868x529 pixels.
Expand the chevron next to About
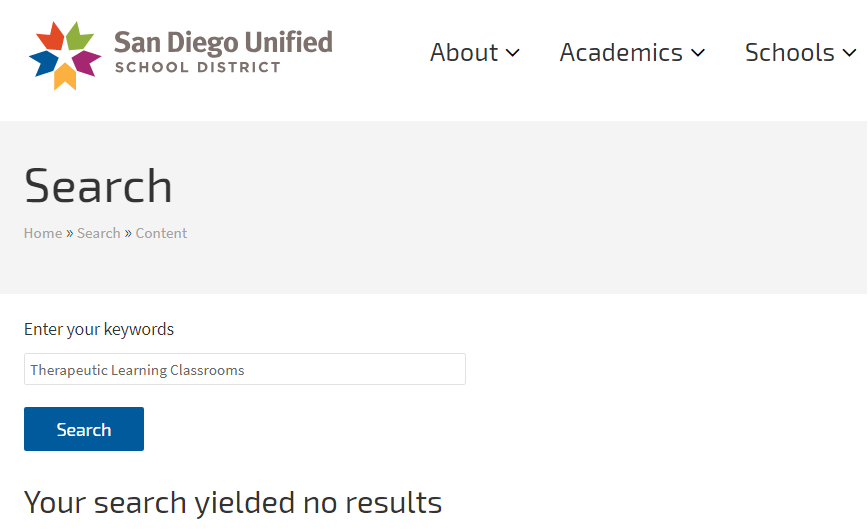[513, 53]
